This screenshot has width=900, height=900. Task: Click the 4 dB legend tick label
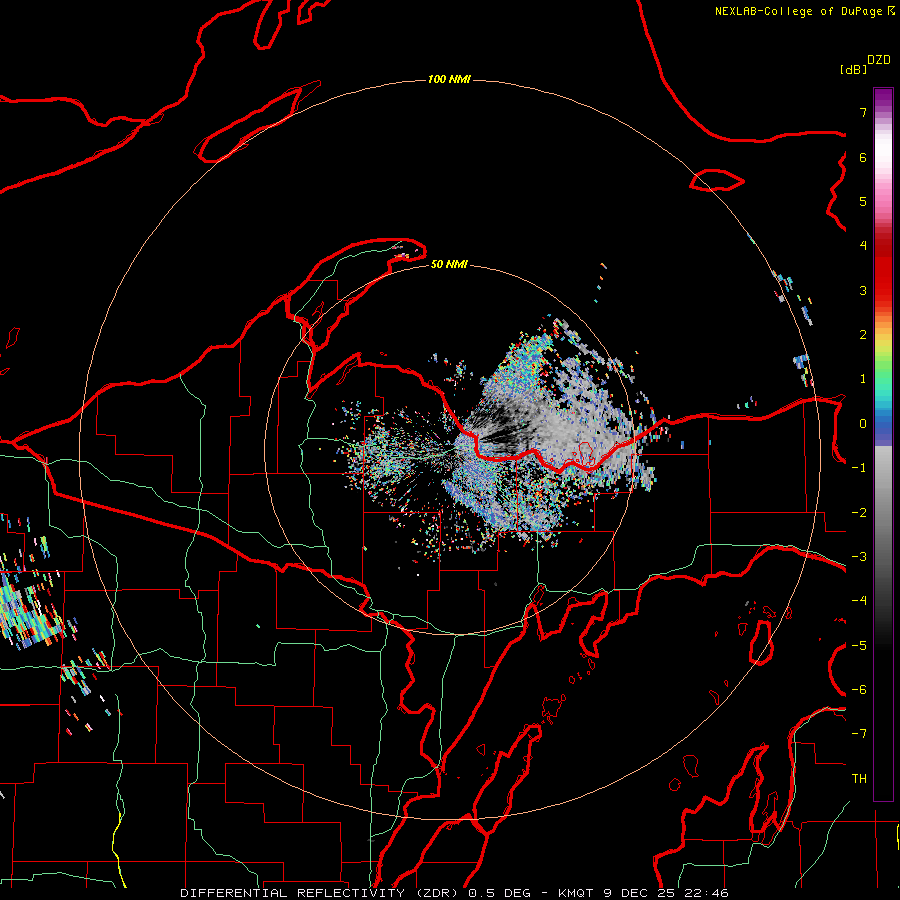pyautogui.click(x=863, y=246)
